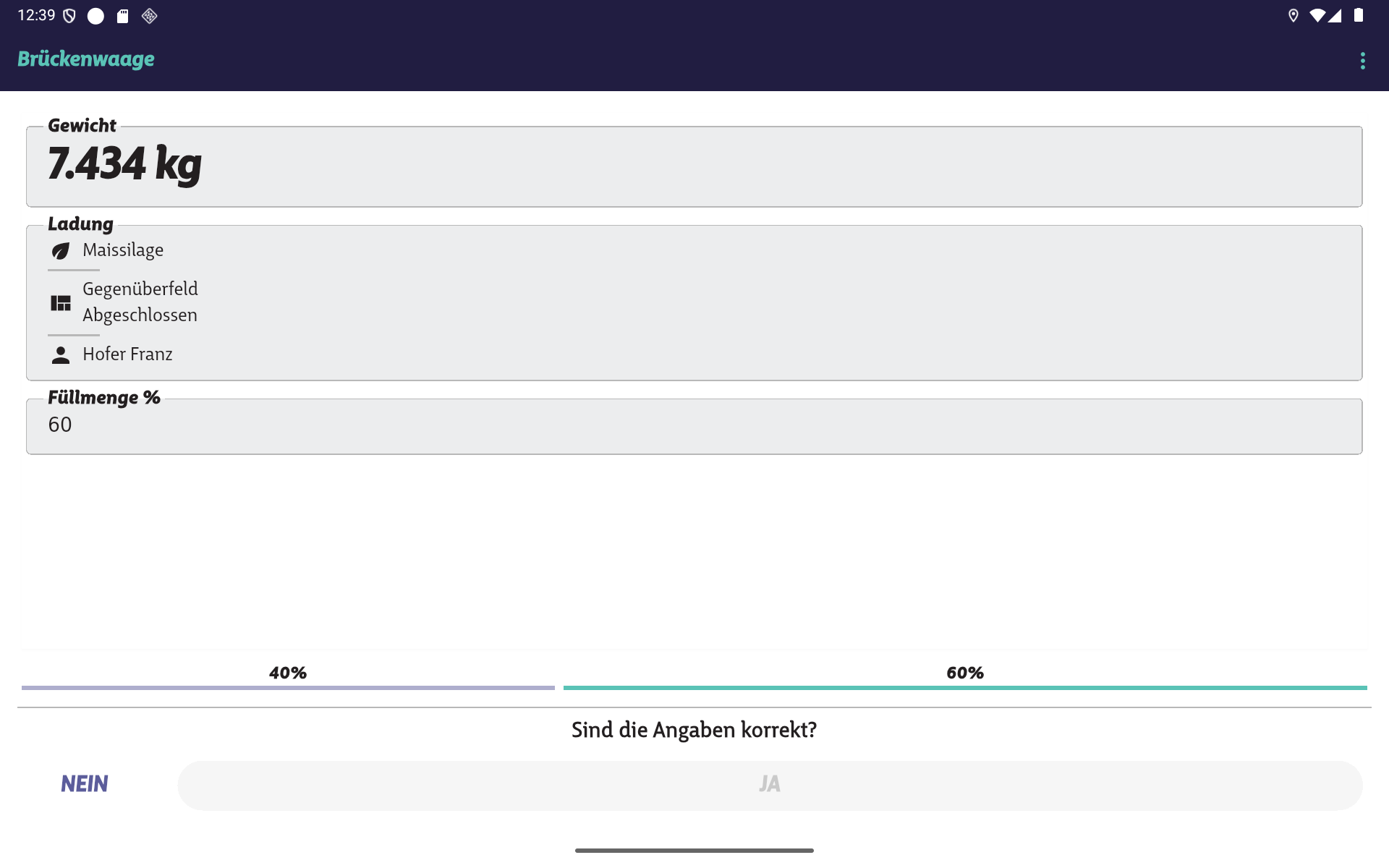Viewport: 1389px width, 868px height.
Task: Confirm with the JA button
Action: click(x=770, y=785)
